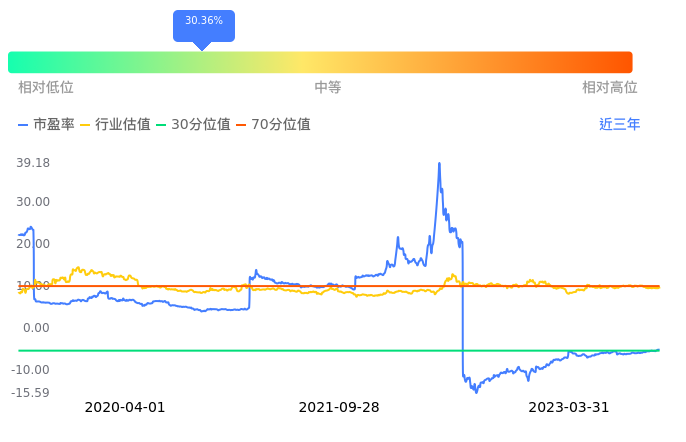Click the 39.18 maximum value on the y-axis

coord(34,163)
